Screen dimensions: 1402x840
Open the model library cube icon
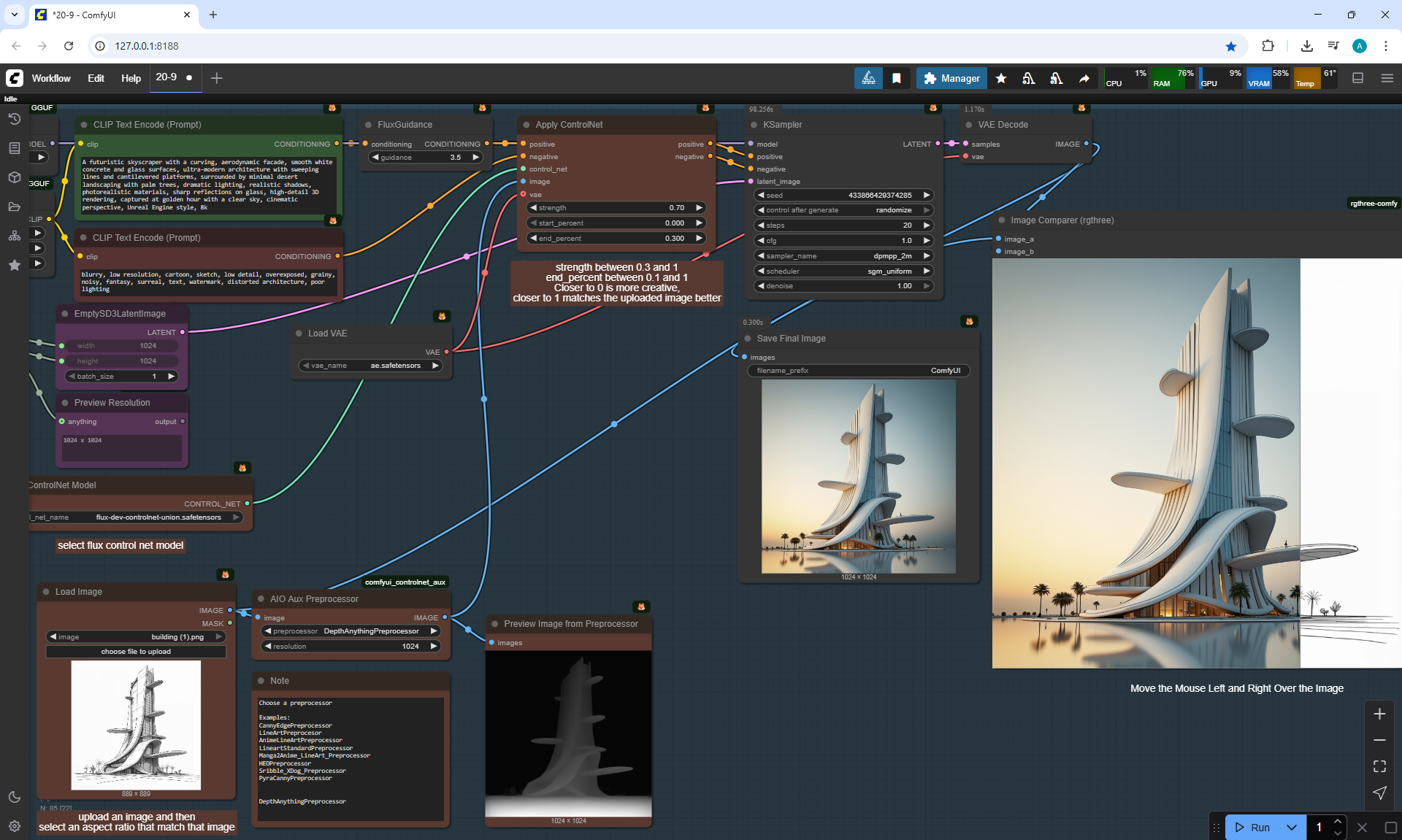(x=14, y=177)
